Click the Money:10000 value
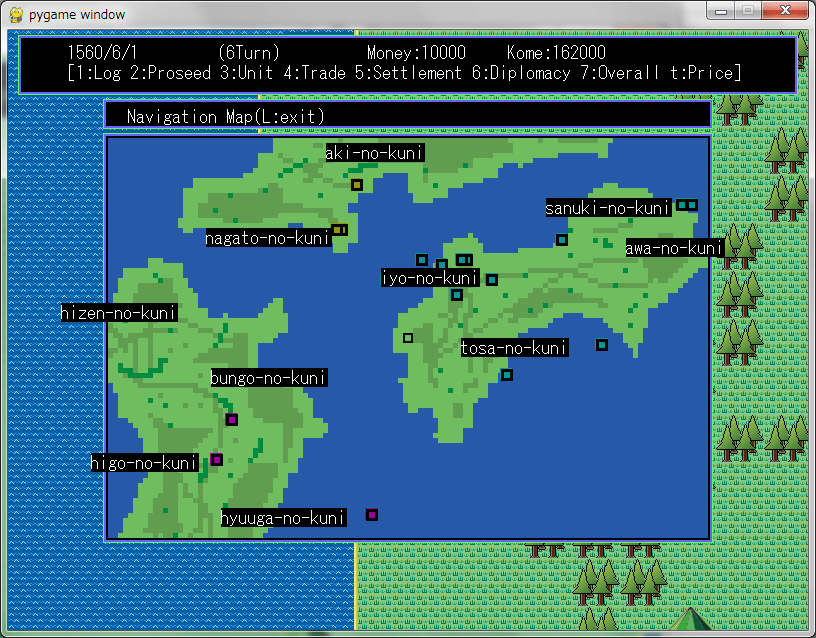This screenshot has height=638, width=816. (416, 53)
